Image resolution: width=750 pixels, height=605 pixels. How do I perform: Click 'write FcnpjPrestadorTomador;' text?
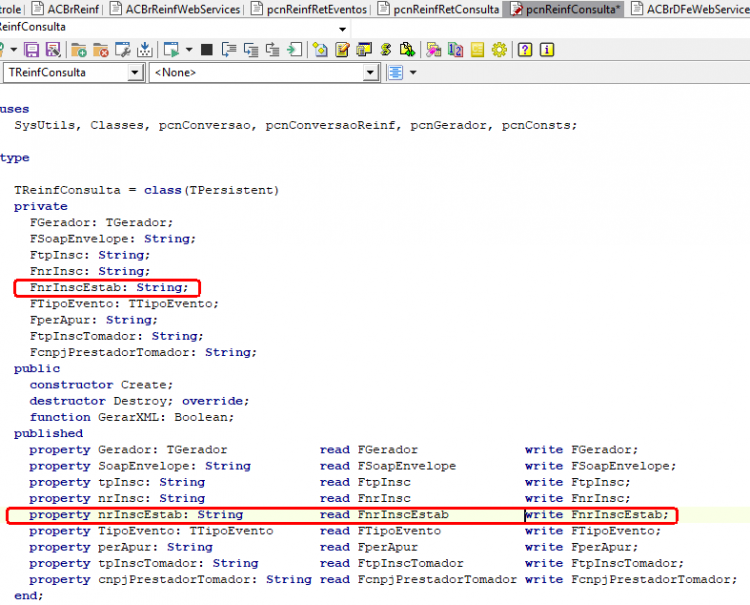[x=631, y=580]
